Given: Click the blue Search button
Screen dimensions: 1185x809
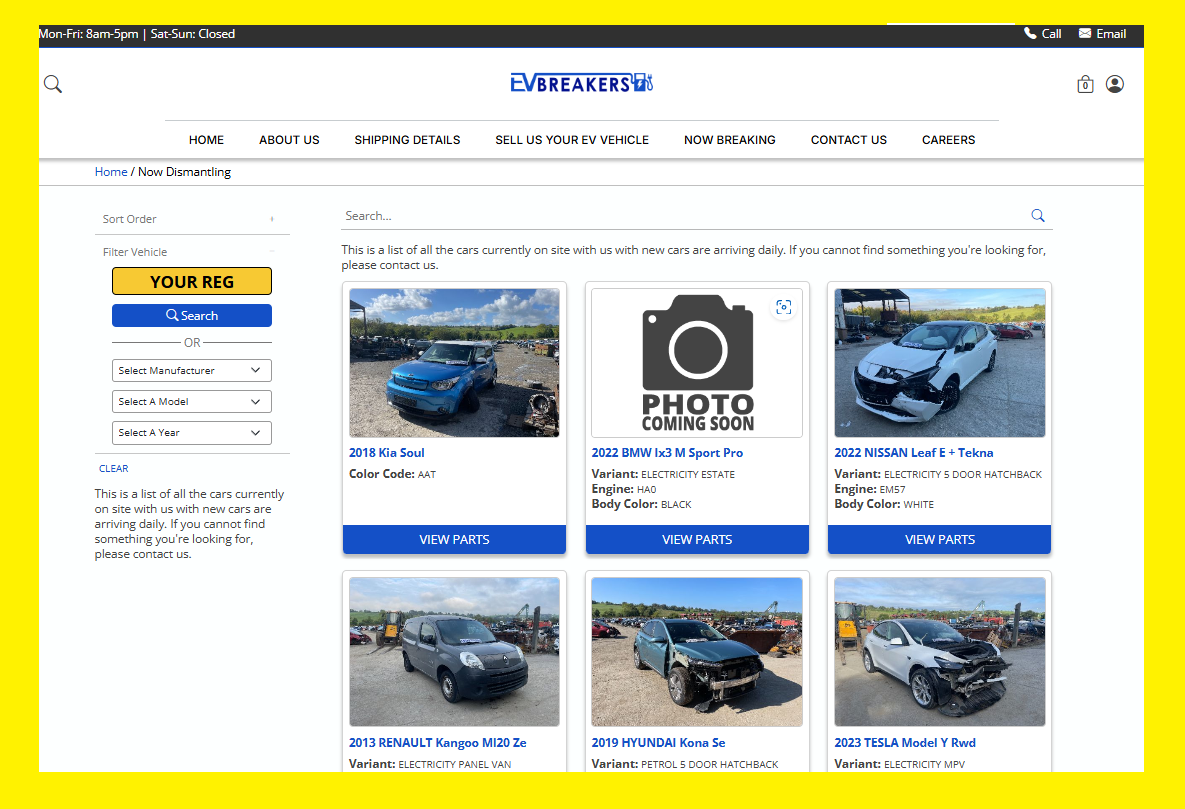Looking at the screenshot, I should tap(192, 315).
